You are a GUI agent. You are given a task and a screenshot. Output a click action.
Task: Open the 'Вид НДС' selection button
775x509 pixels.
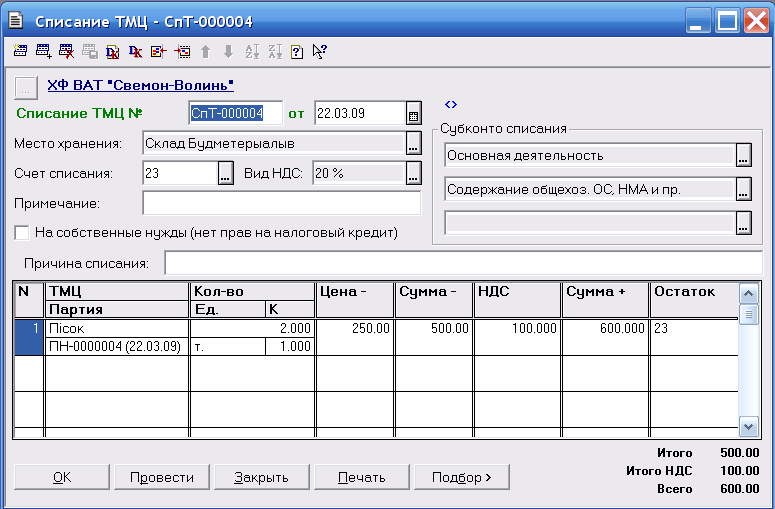click(413, 173)
